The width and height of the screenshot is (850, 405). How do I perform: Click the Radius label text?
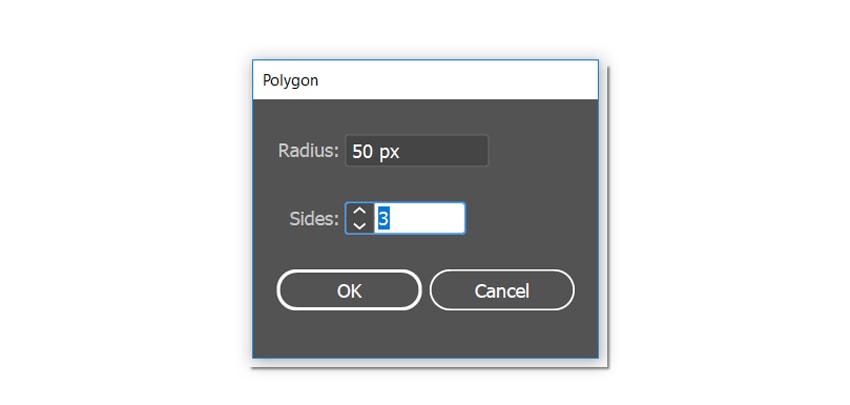tap(308, 152)
